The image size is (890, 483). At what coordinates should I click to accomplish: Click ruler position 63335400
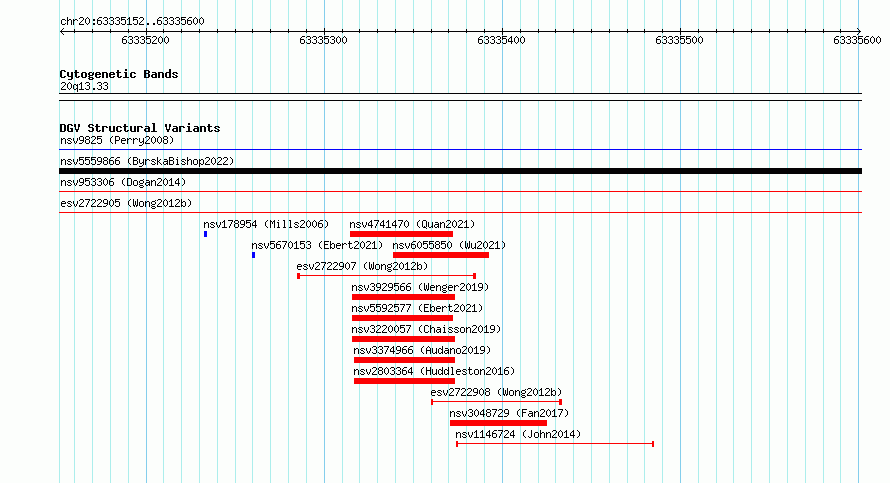click(501, 40)
